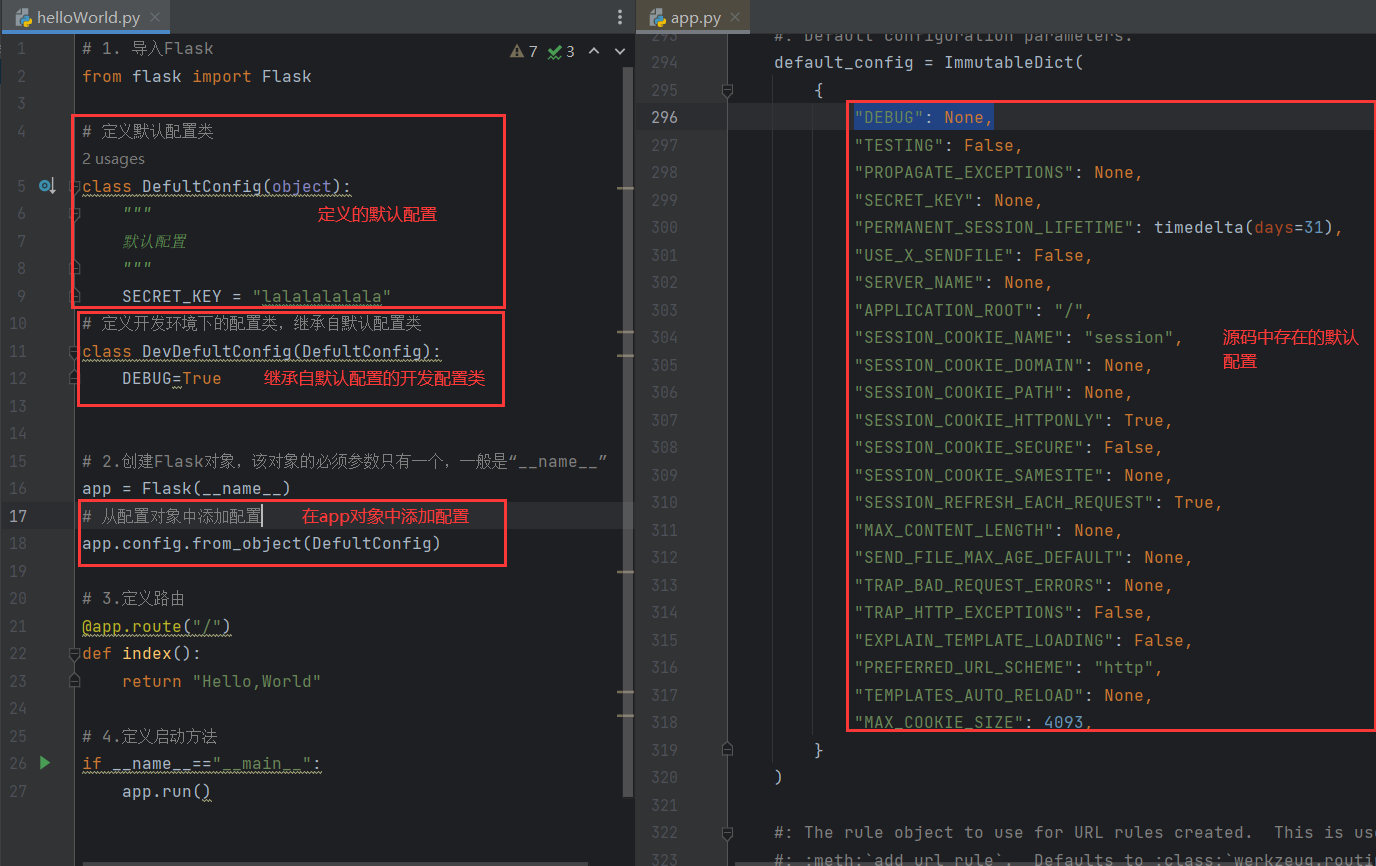Click the 'DEBUG=True' assignment
This screenshot has height=866, width=1376.
tap(172, 378)
